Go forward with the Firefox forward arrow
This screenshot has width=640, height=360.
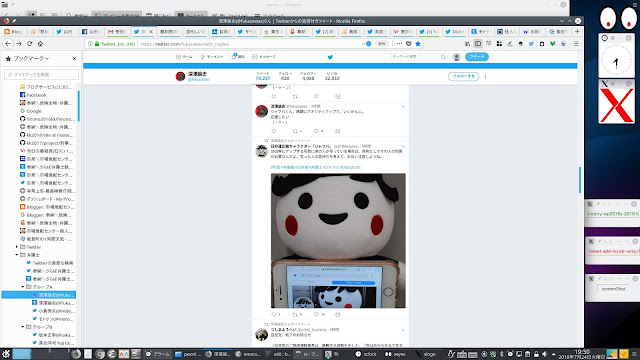pyautogui.click(x=19, y=44)
